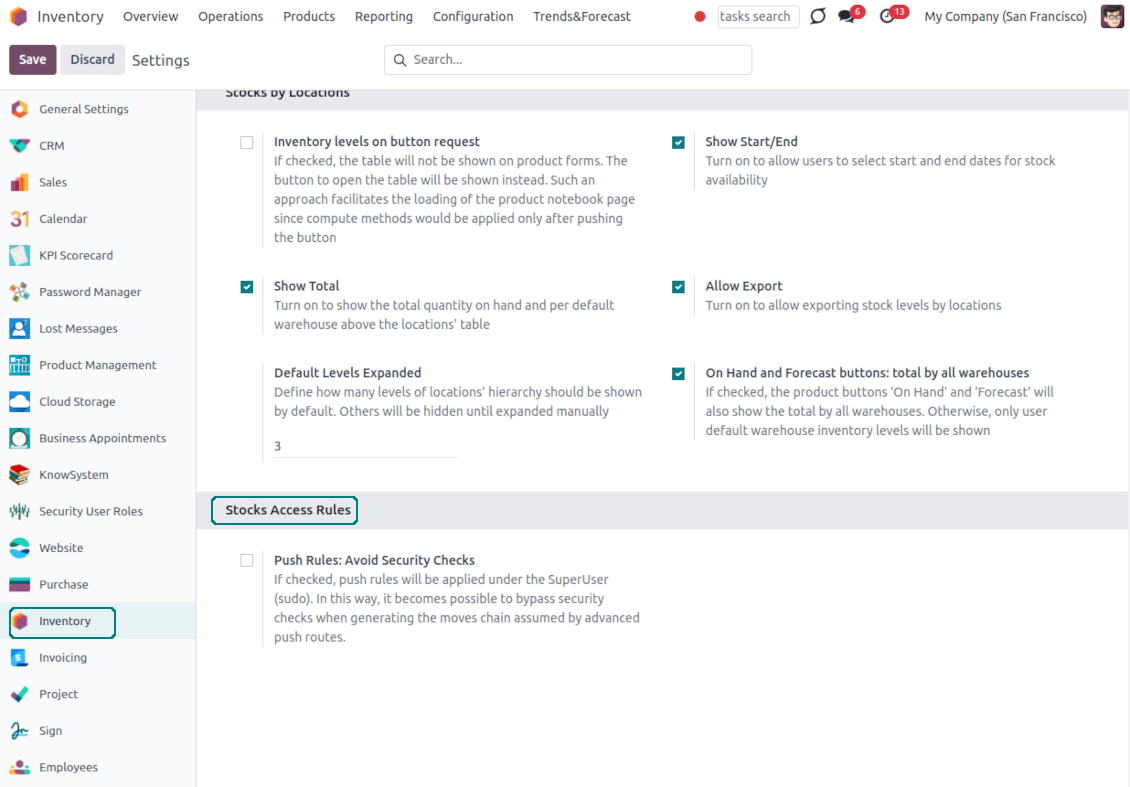The width and height of the screenshot is (1130, 787).
Task: Uncheck the Show Total checkbox
Action: (x=247, y=287)
